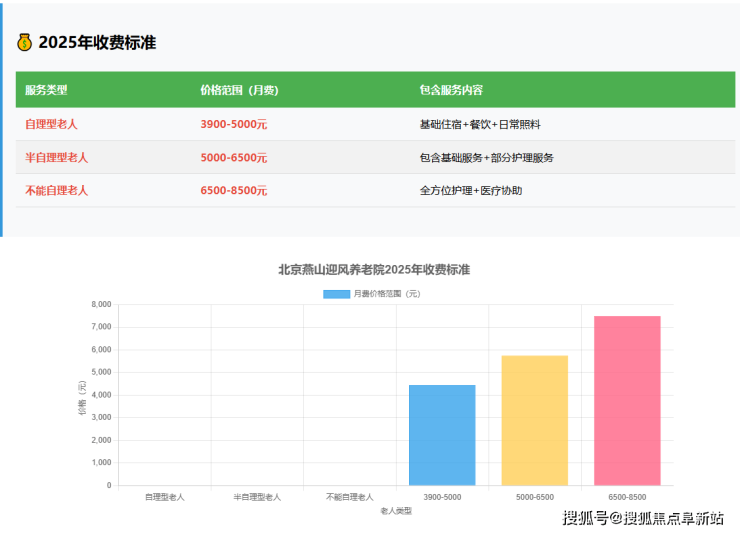Click the 6500-8500元 price cell
The width and height of the screenshot is (740, 534).
tap(233, 190)
